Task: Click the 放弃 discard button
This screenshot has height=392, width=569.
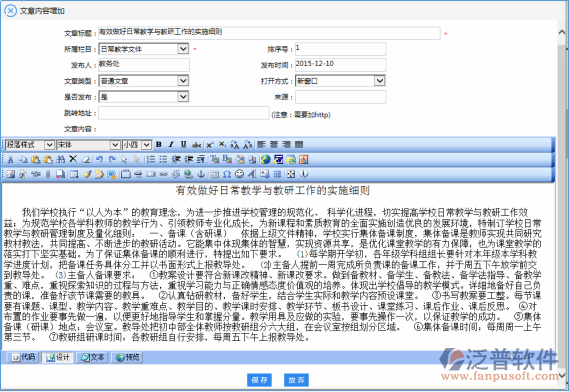Action: 296,380
